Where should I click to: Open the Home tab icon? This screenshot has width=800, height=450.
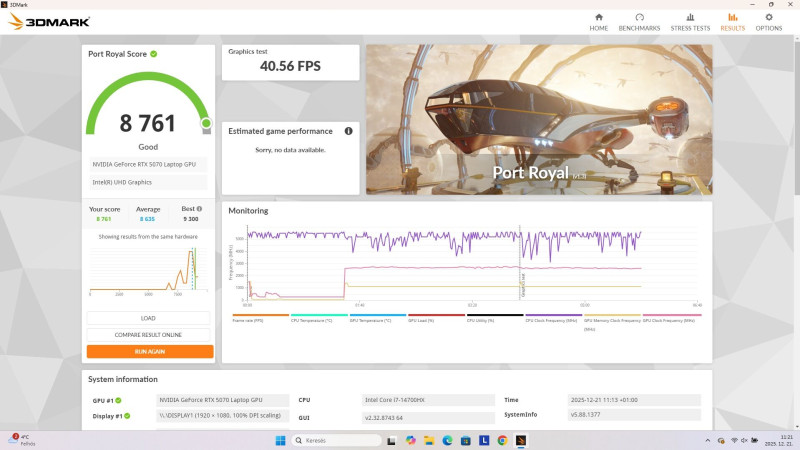click(598, 17)
